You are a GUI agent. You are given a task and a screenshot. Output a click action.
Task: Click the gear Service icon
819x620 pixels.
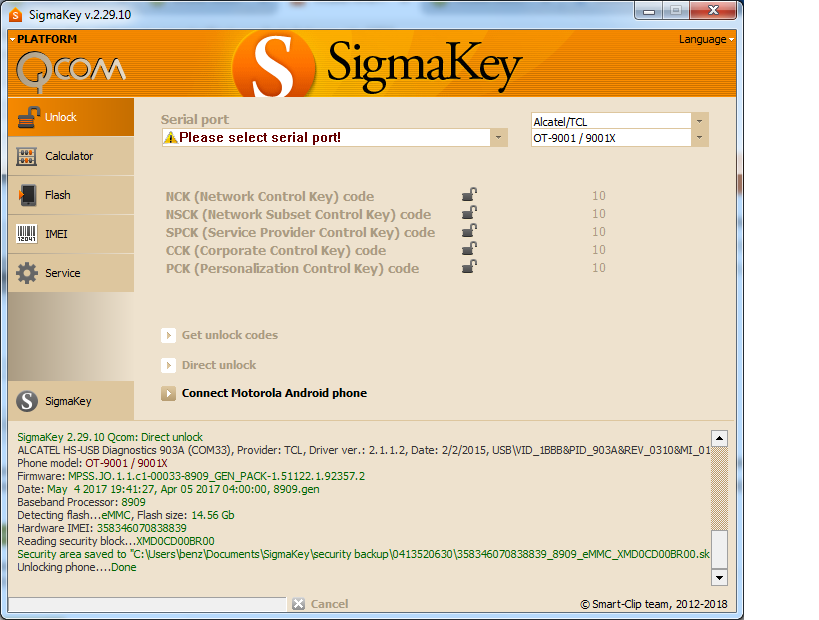pos(27,273)
